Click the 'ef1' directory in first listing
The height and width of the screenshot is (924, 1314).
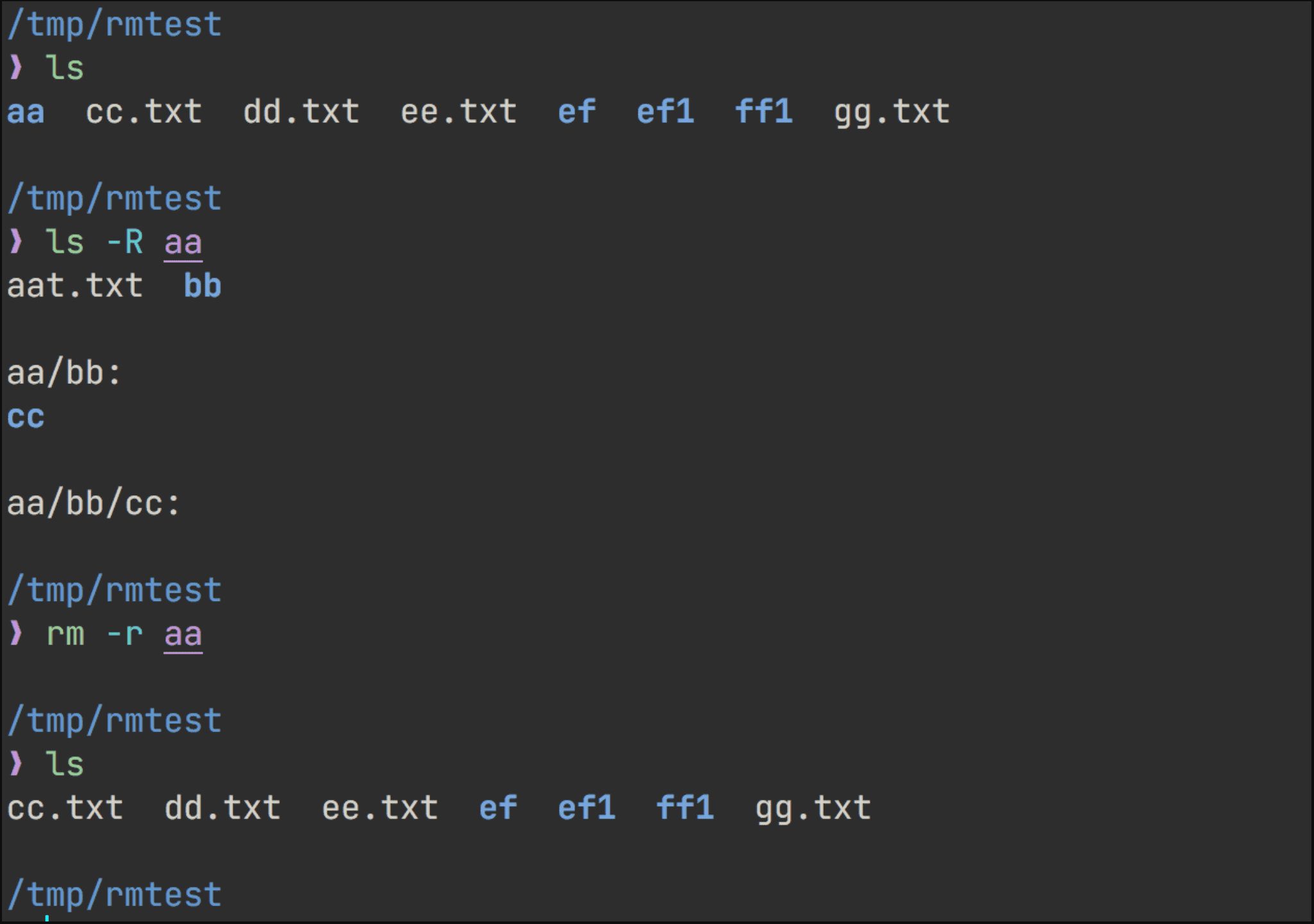[665, 111]
